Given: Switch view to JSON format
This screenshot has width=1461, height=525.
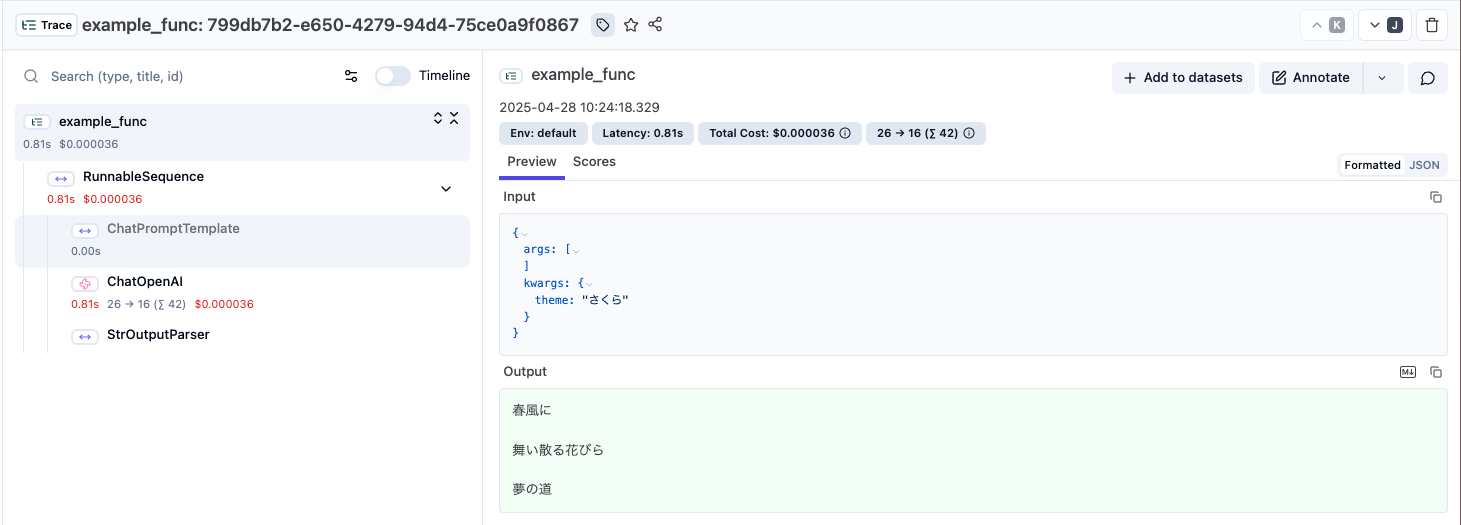Looking at the screenshot, I should (x=1425, y=165).
